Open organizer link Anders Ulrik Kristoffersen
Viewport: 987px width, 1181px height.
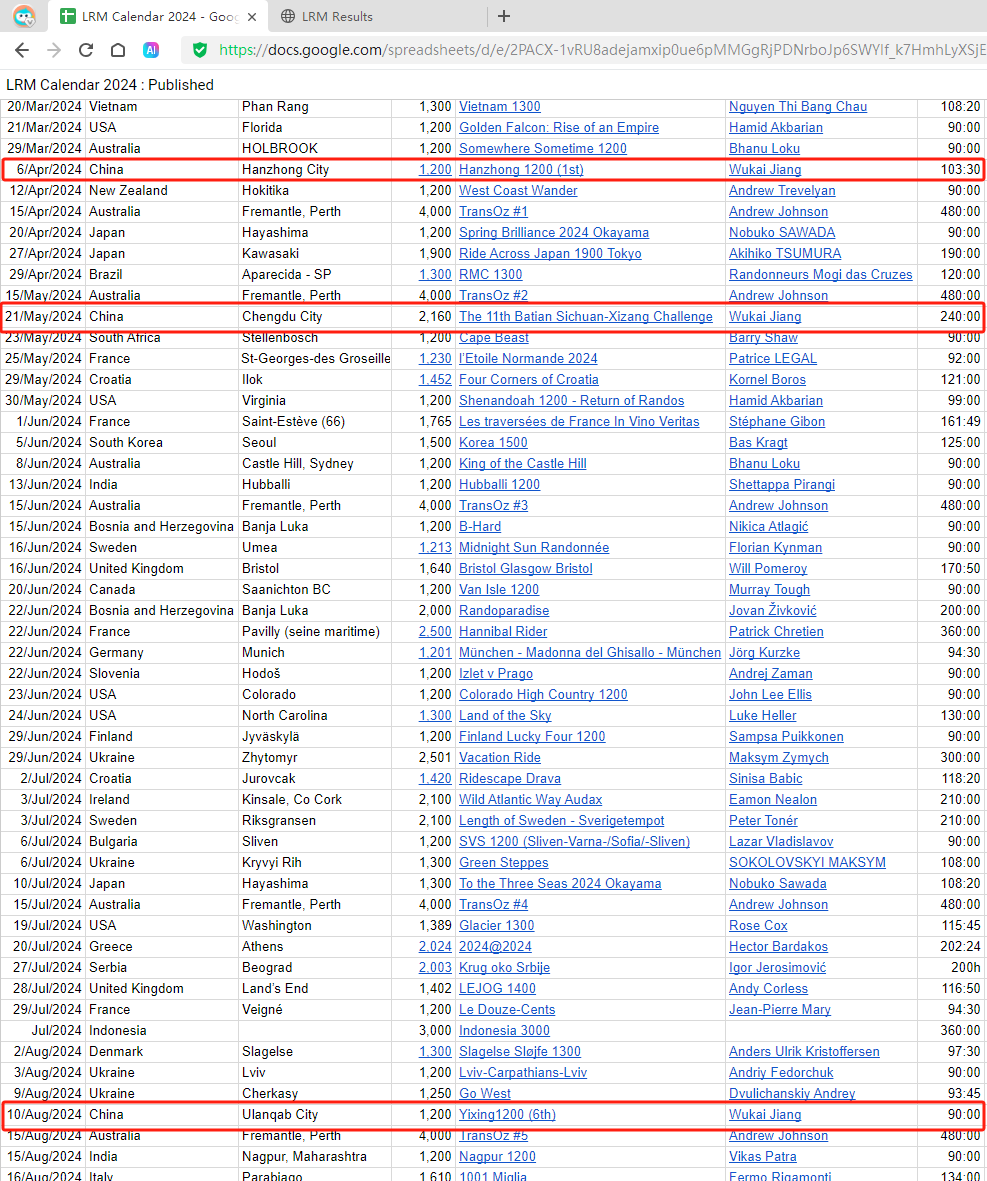tap(804, 1052)
